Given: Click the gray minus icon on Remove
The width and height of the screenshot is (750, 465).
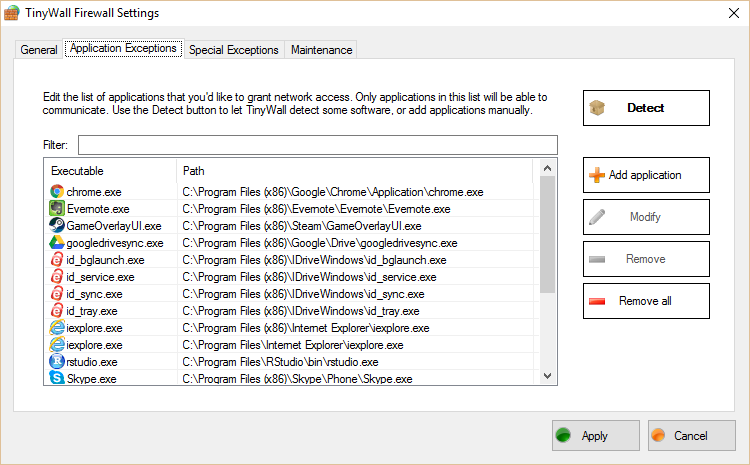Looking at the screenshot, I should (597, 259).
